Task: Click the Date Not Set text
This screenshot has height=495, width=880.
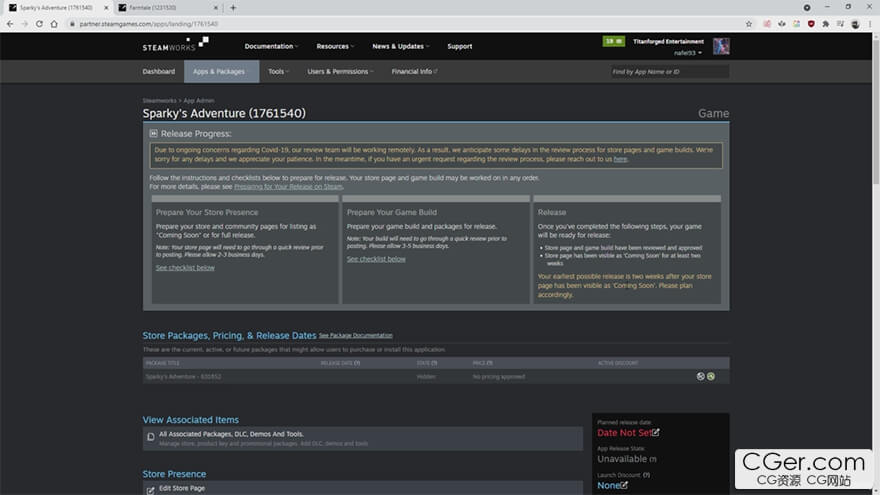Action: 624,433
